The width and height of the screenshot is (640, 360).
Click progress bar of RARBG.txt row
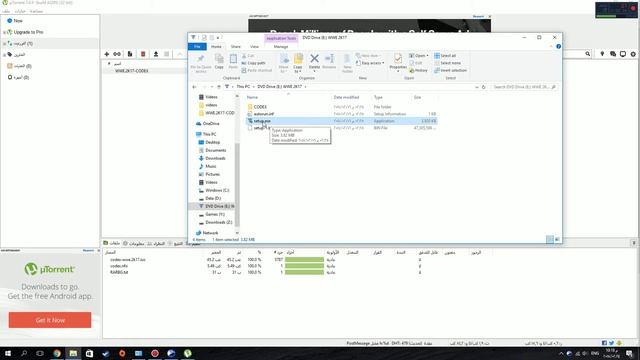(x=304, y=272)
